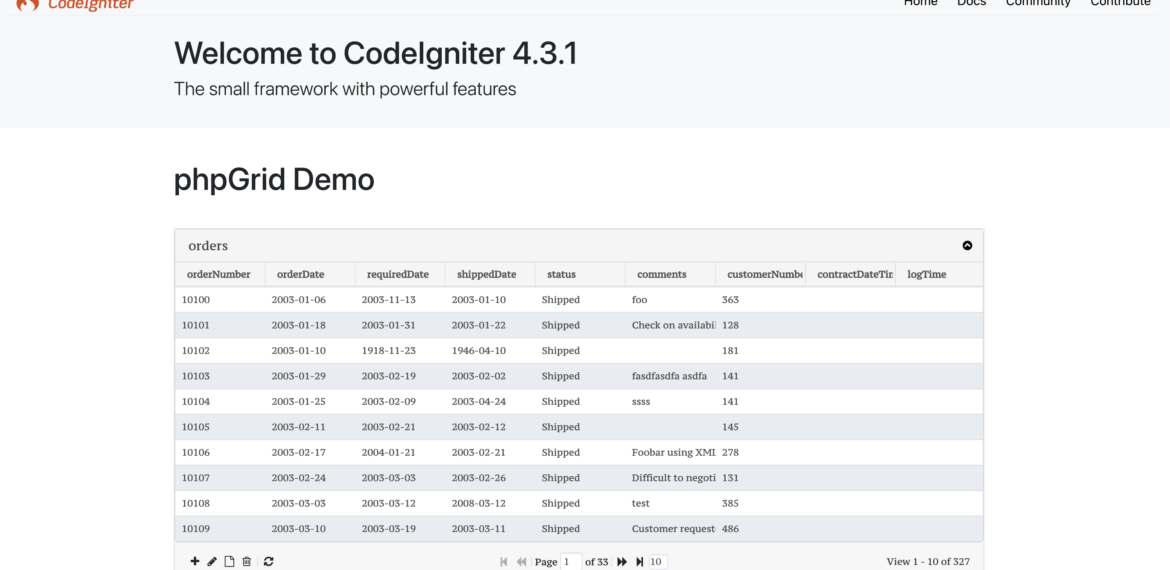This screenshot has width=1170, height=570.
Task: Sort by requiredDate column header
Action: tap(400, 275)
